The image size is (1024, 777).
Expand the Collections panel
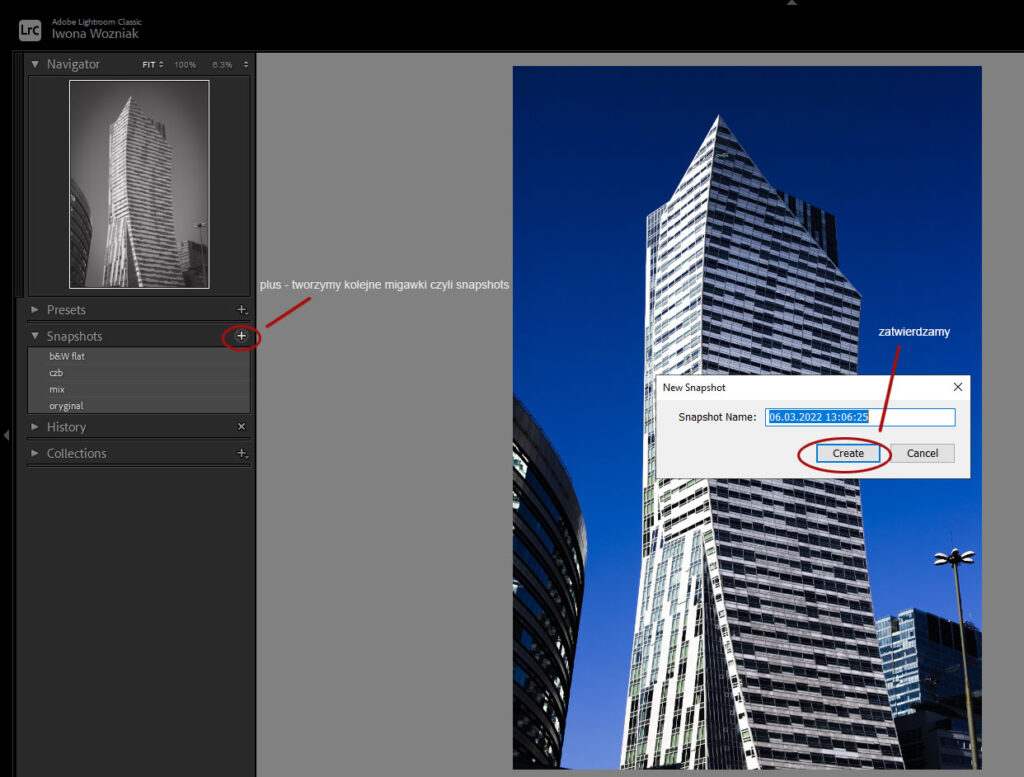coord(33,453)
